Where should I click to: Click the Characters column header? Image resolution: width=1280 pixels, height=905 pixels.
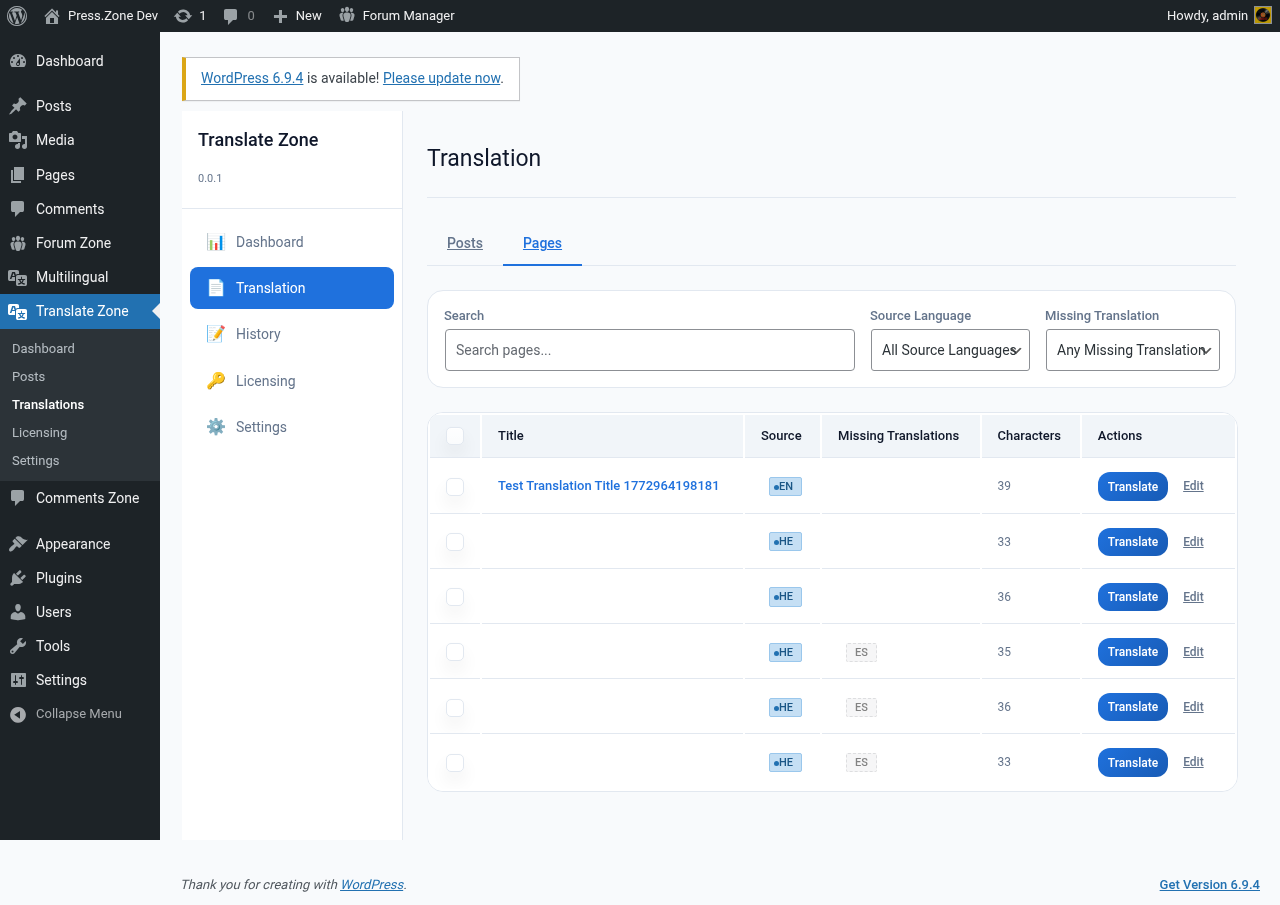click(x=1029, y=436)
